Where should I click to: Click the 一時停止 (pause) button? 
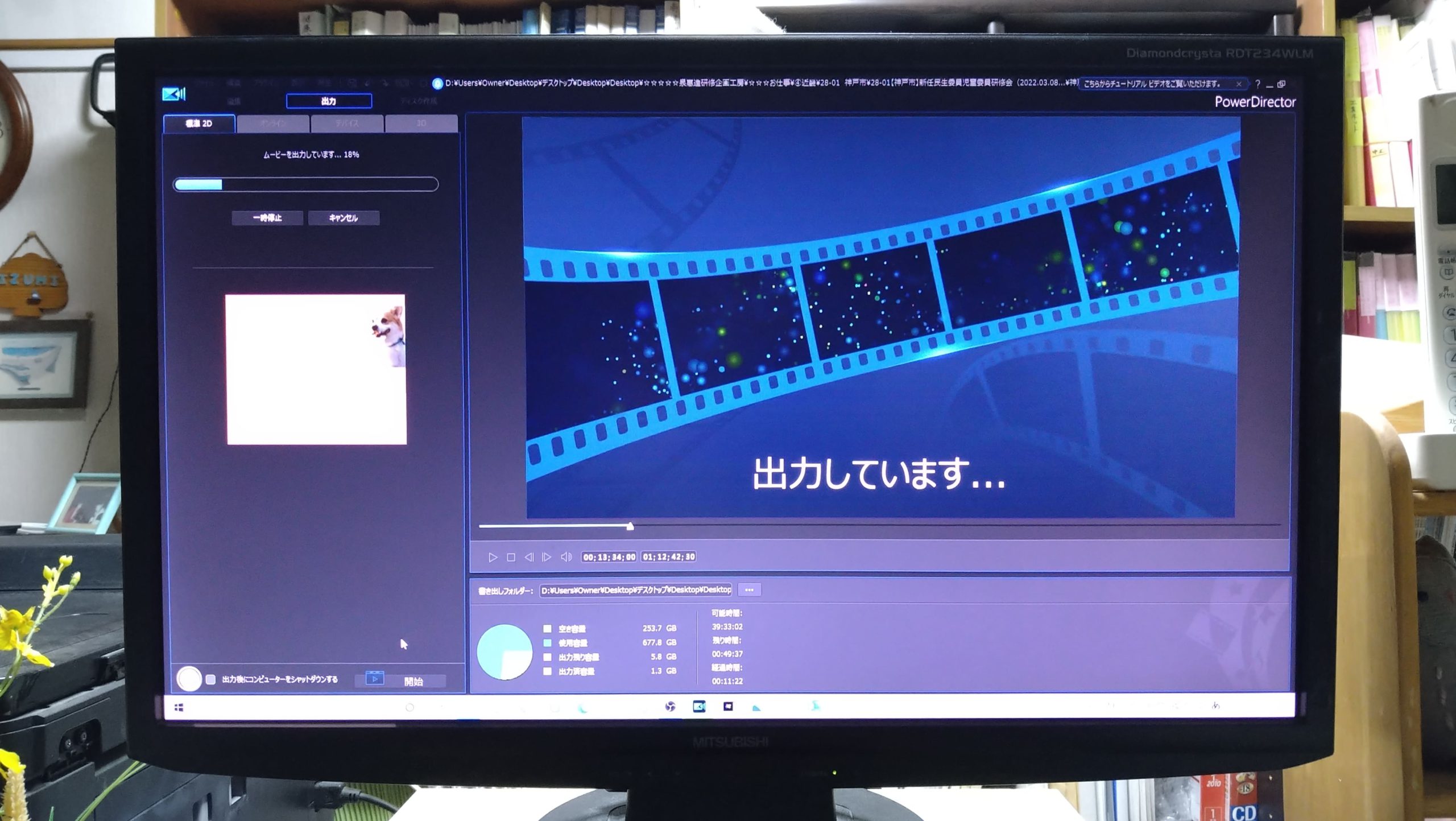click(x=267, y=218)
